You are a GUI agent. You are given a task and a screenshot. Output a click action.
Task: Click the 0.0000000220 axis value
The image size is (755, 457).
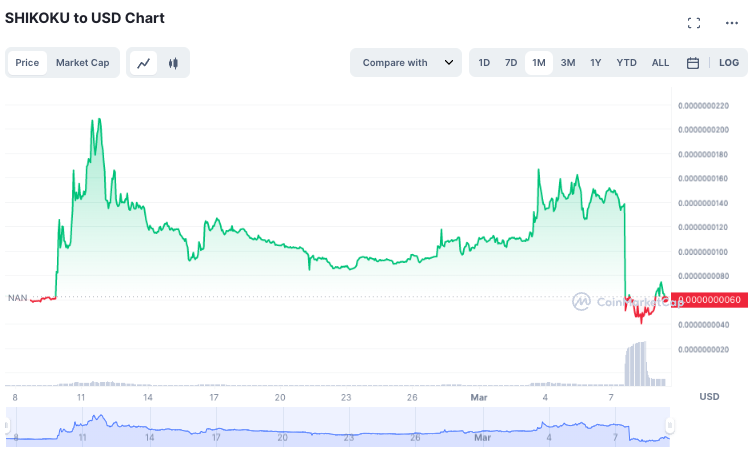[x=703, y=105]
